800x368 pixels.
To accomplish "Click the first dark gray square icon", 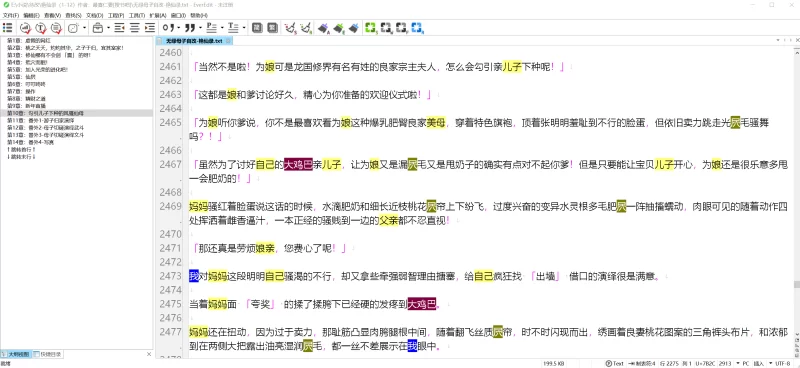I will (x=257, y=28).
